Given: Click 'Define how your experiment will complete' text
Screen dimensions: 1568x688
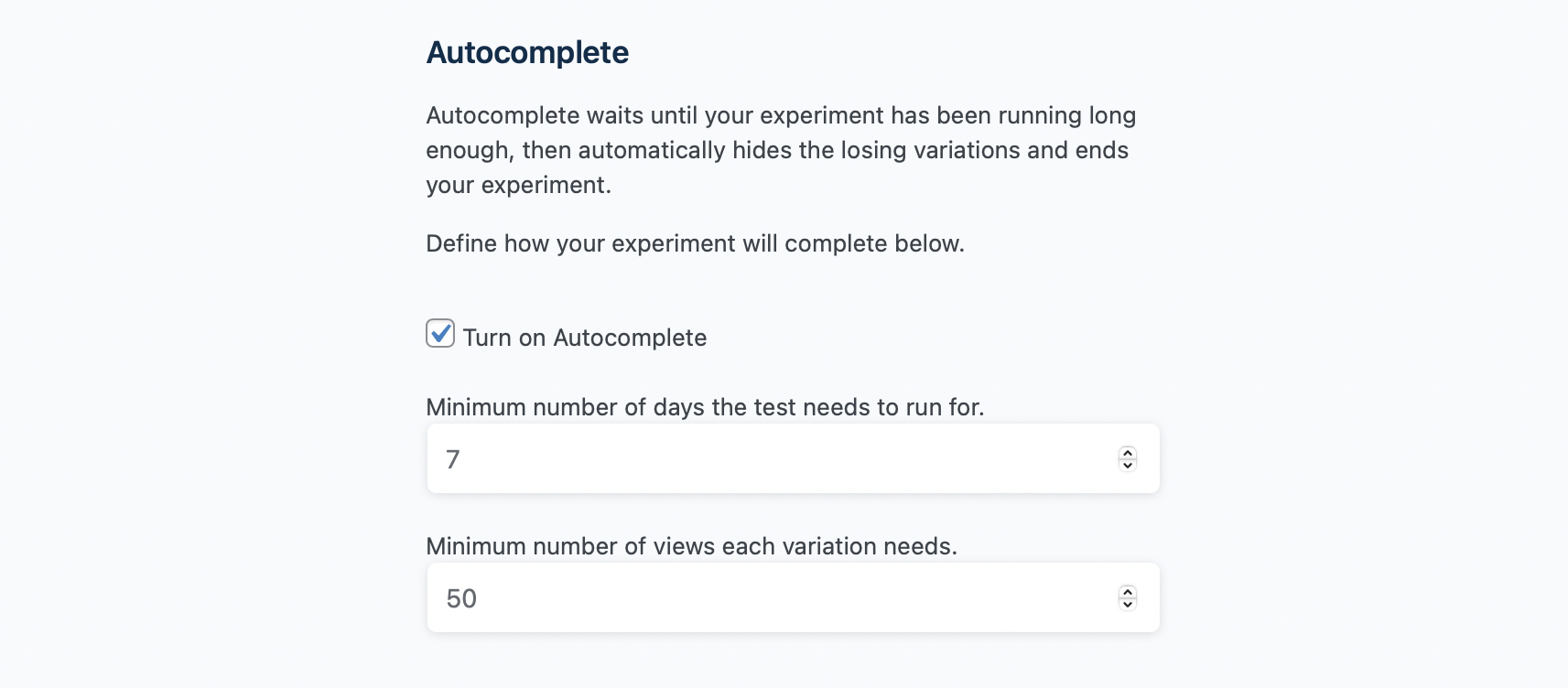Looking at the screenshot, I should pyautogui.click(x=695, y=243).
